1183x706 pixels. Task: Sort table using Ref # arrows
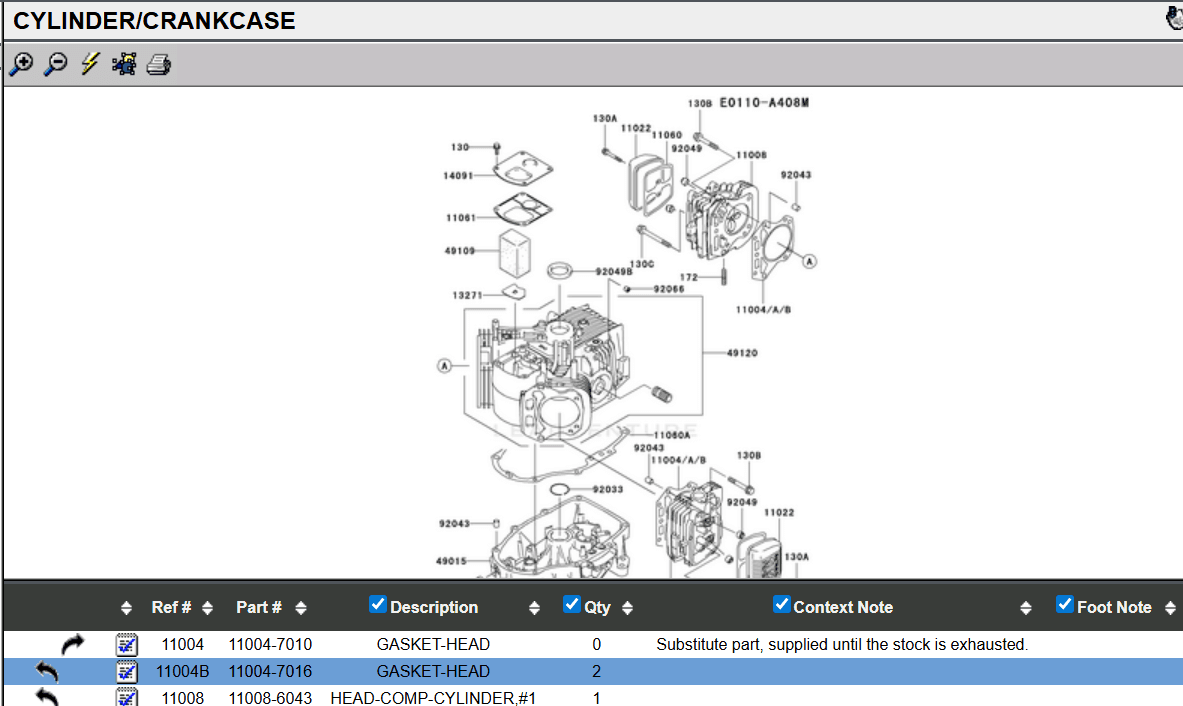point(207,608)
